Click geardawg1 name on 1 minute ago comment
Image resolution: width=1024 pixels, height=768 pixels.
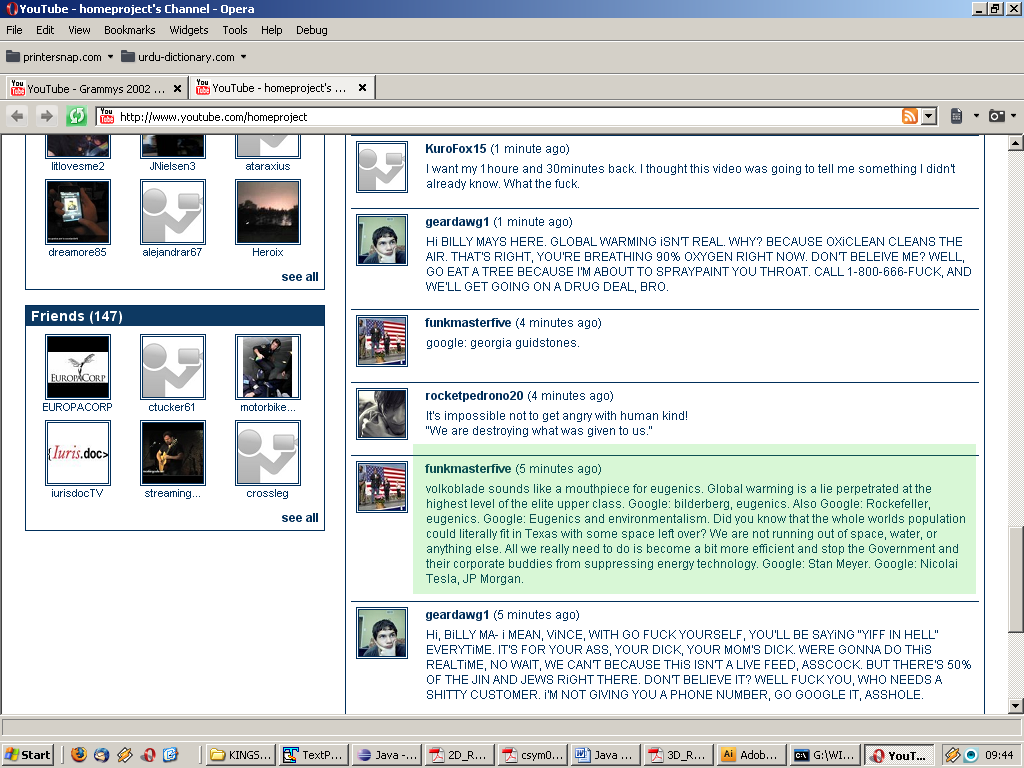[x=457, y=222]
